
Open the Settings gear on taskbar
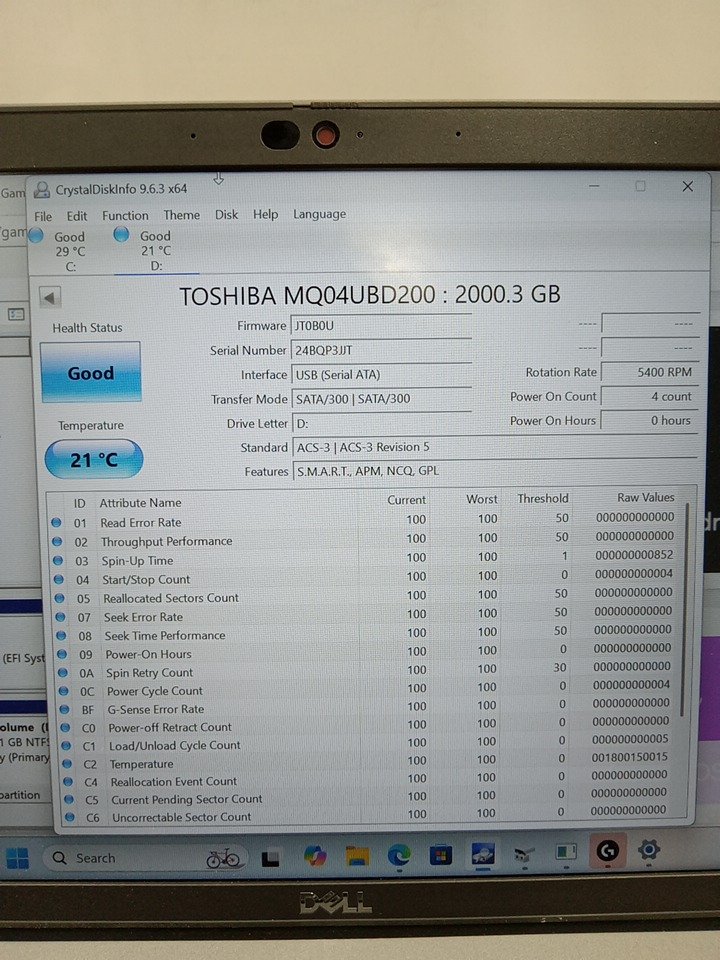point(648,850)
